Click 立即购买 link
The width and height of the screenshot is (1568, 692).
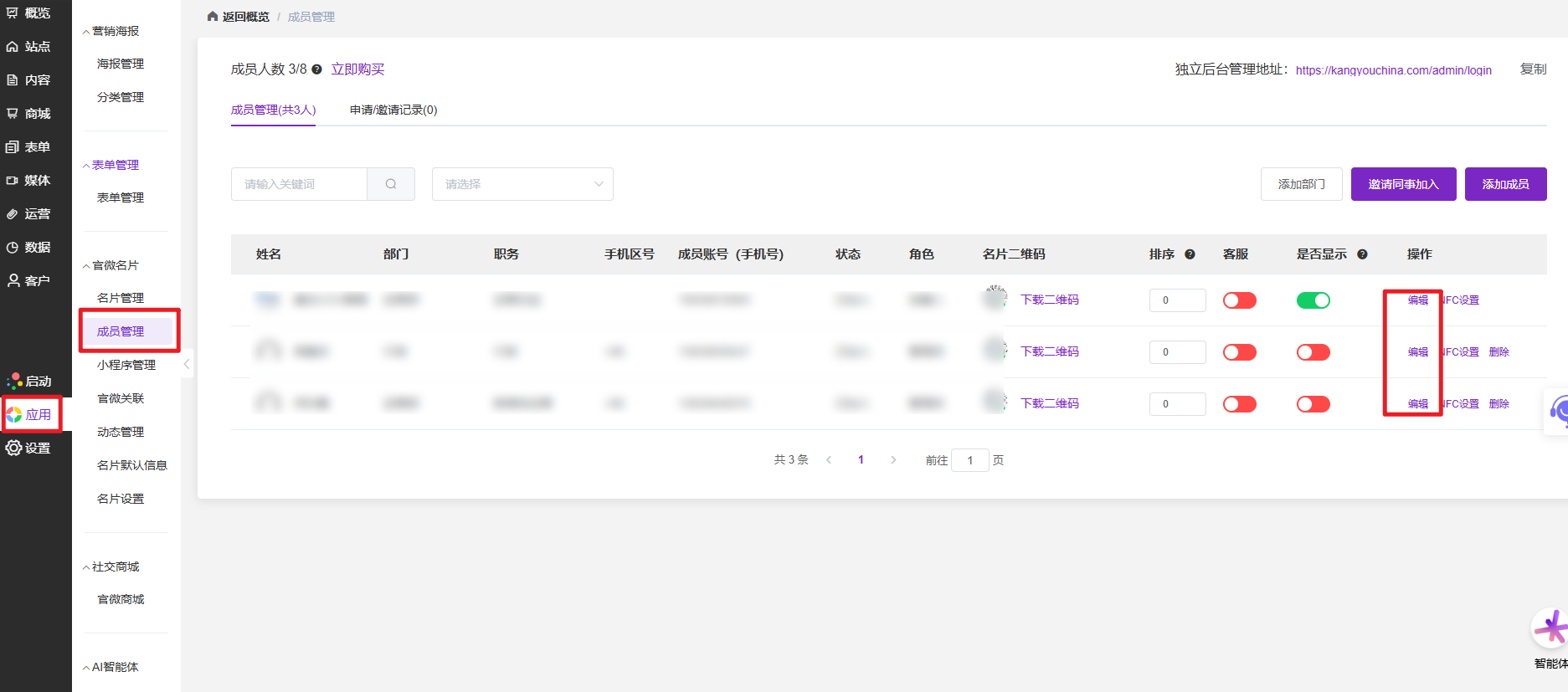(357, 69)
